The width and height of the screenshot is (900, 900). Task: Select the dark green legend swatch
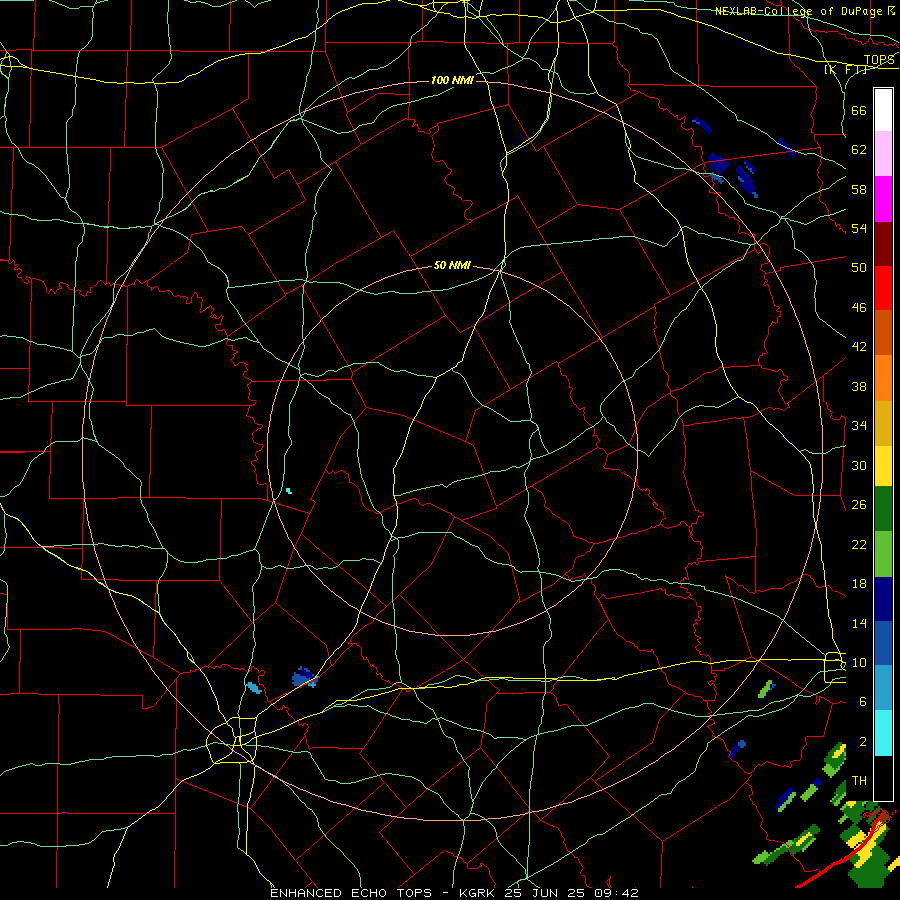883,509
